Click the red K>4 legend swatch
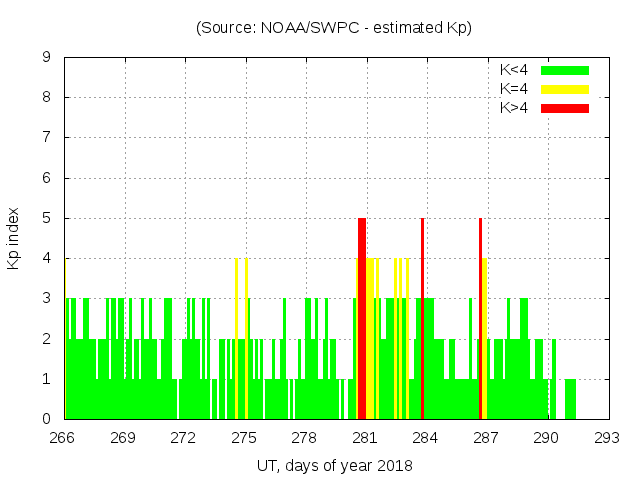Screen dimensions: 640x480 (x=565, y=108)
